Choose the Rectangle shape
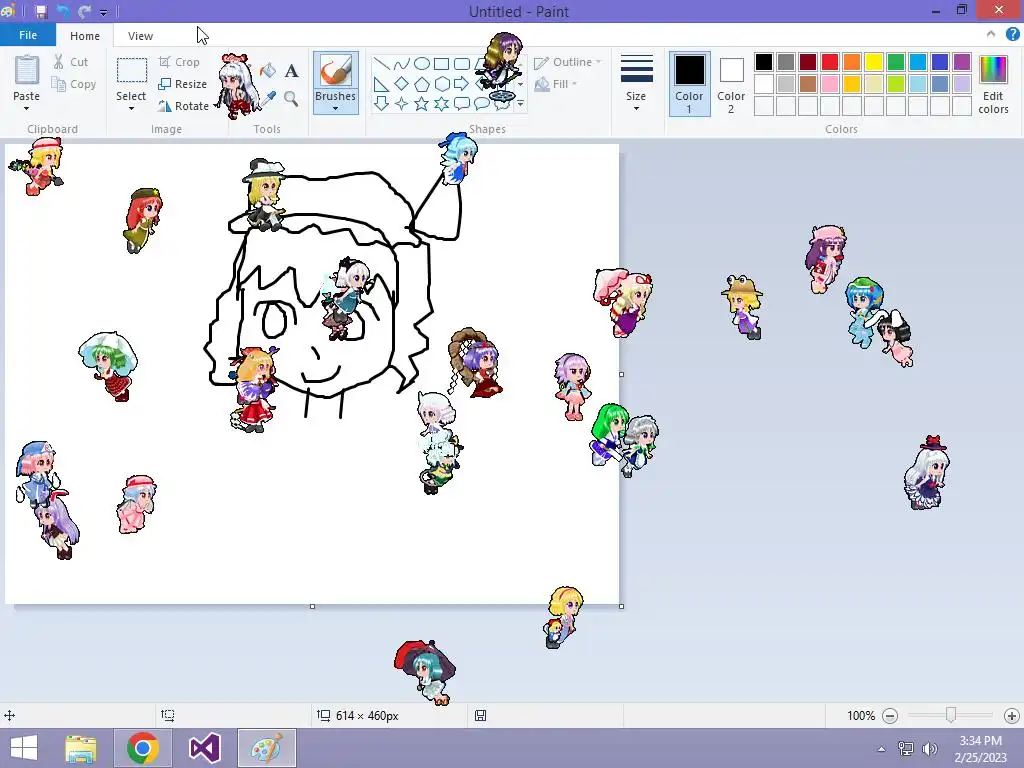Screen dimensions: 1024x768 tap(441, 63)
